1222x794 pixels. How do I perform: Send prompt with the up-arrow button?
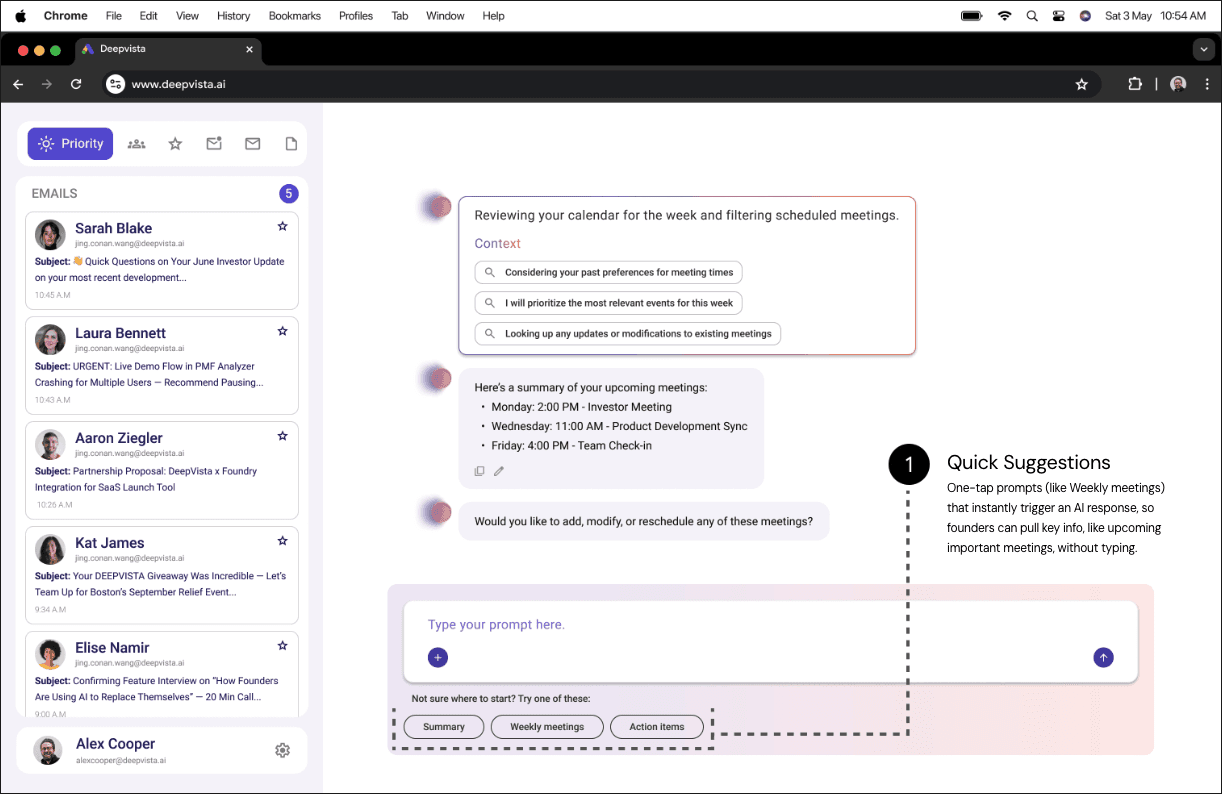click(x=1103, y=657)
